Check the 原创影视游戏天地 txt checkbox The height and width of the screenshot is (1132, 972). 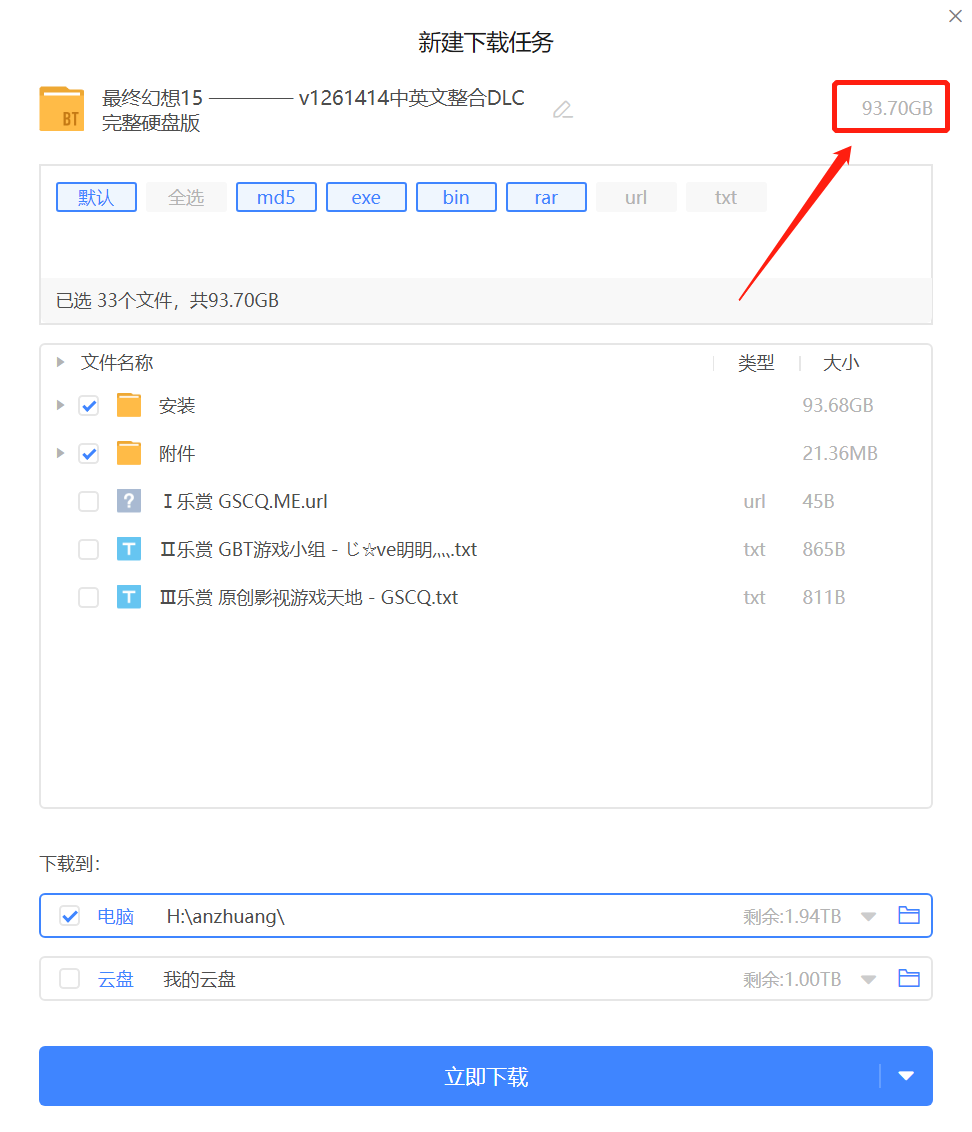click(89, 597)
